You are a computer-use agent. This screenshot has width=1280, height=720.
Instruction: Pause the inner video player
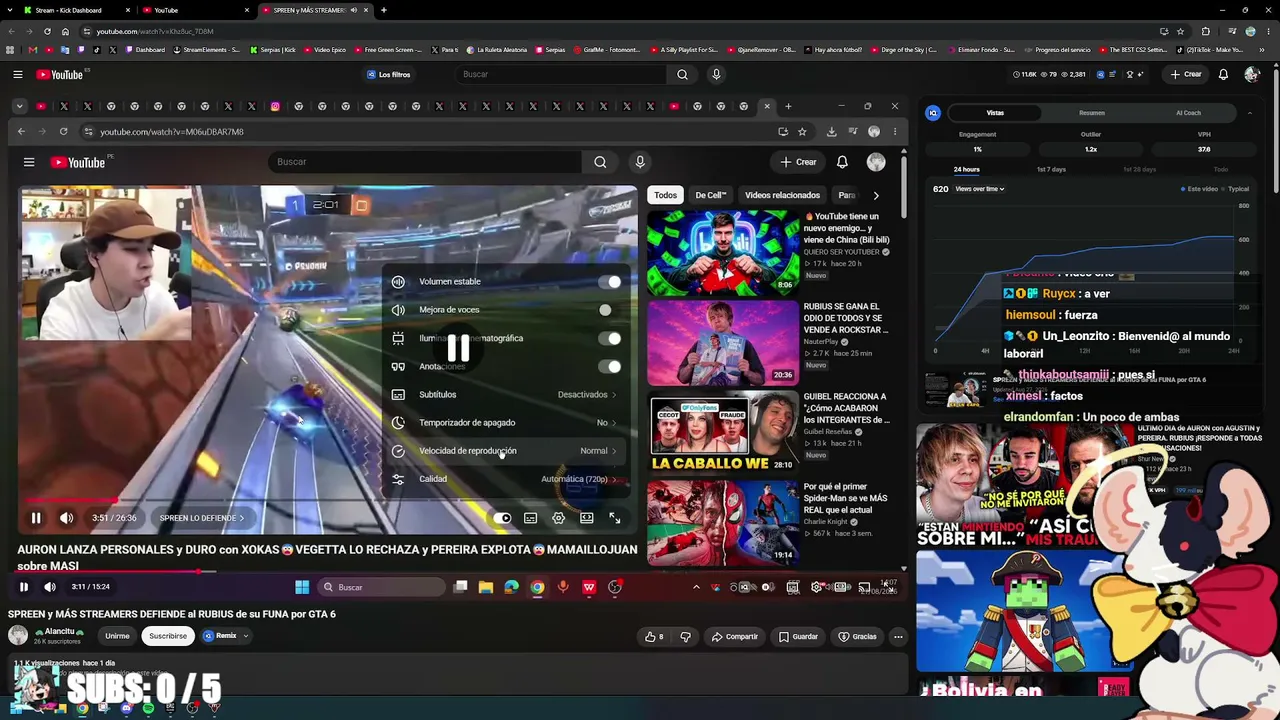tap(36, 518)
